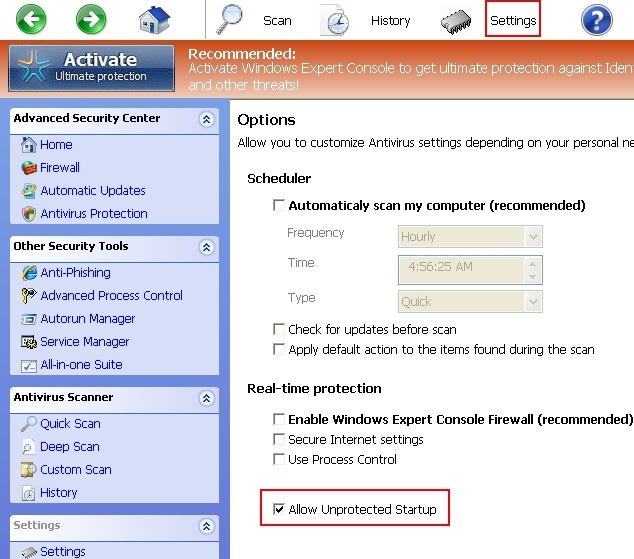Launch Autorun Manager from sidebar
This screenshot has height=559, width=634.
pyautogui.click(x=87, y=319)
